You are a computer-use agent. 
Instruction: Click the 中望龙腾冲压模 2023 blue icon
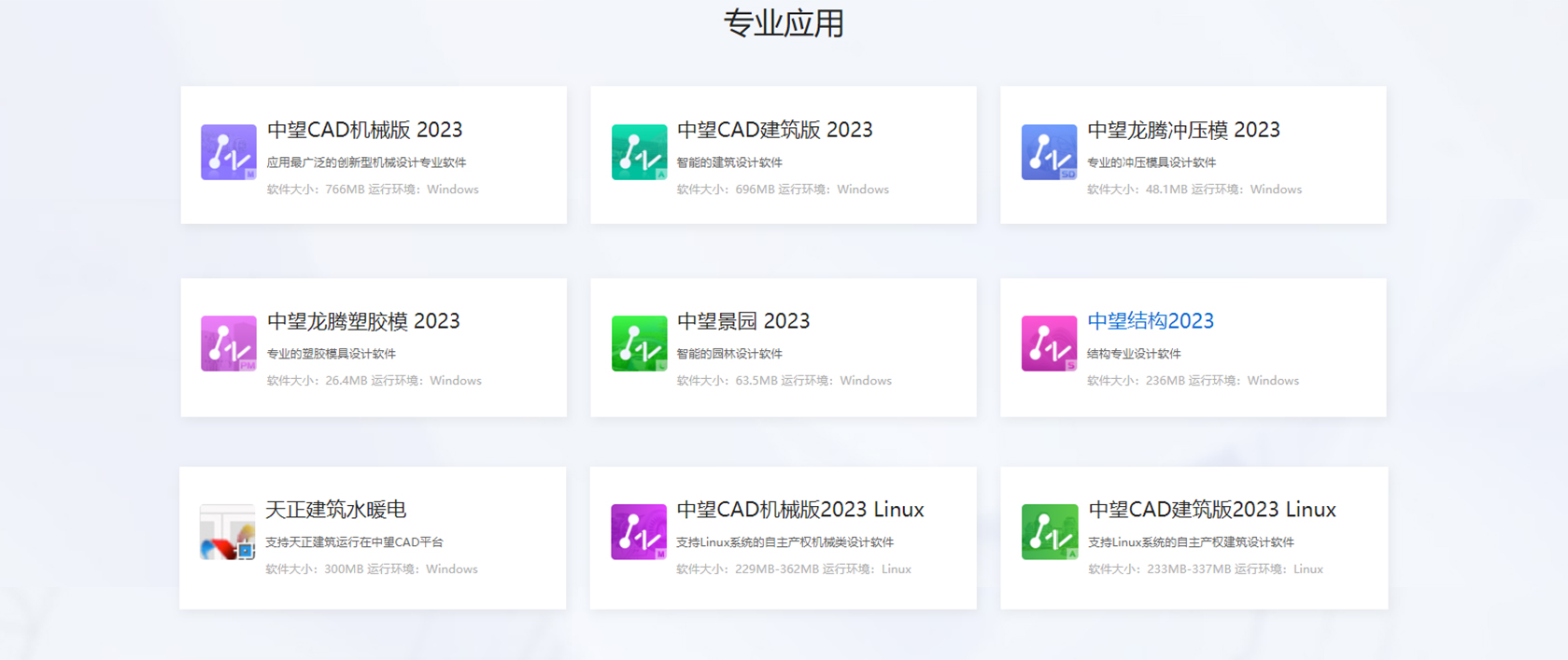coord(1049,152)
